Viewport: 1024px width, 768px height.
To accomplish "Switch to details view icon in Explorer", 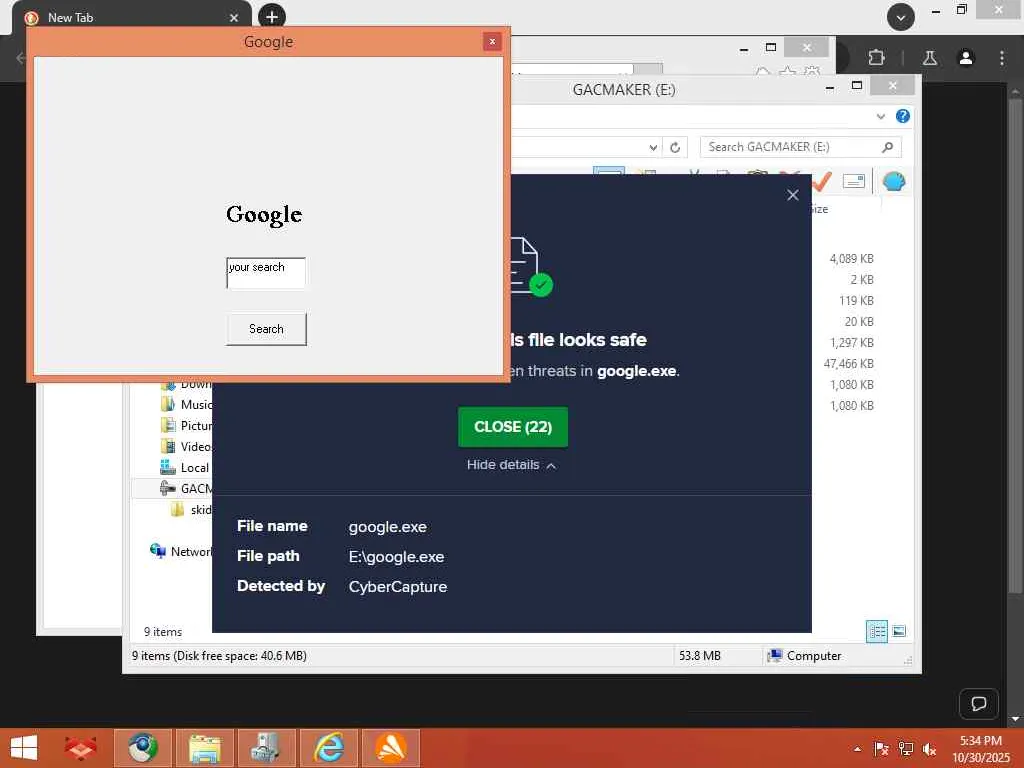I will click(876, 632).
